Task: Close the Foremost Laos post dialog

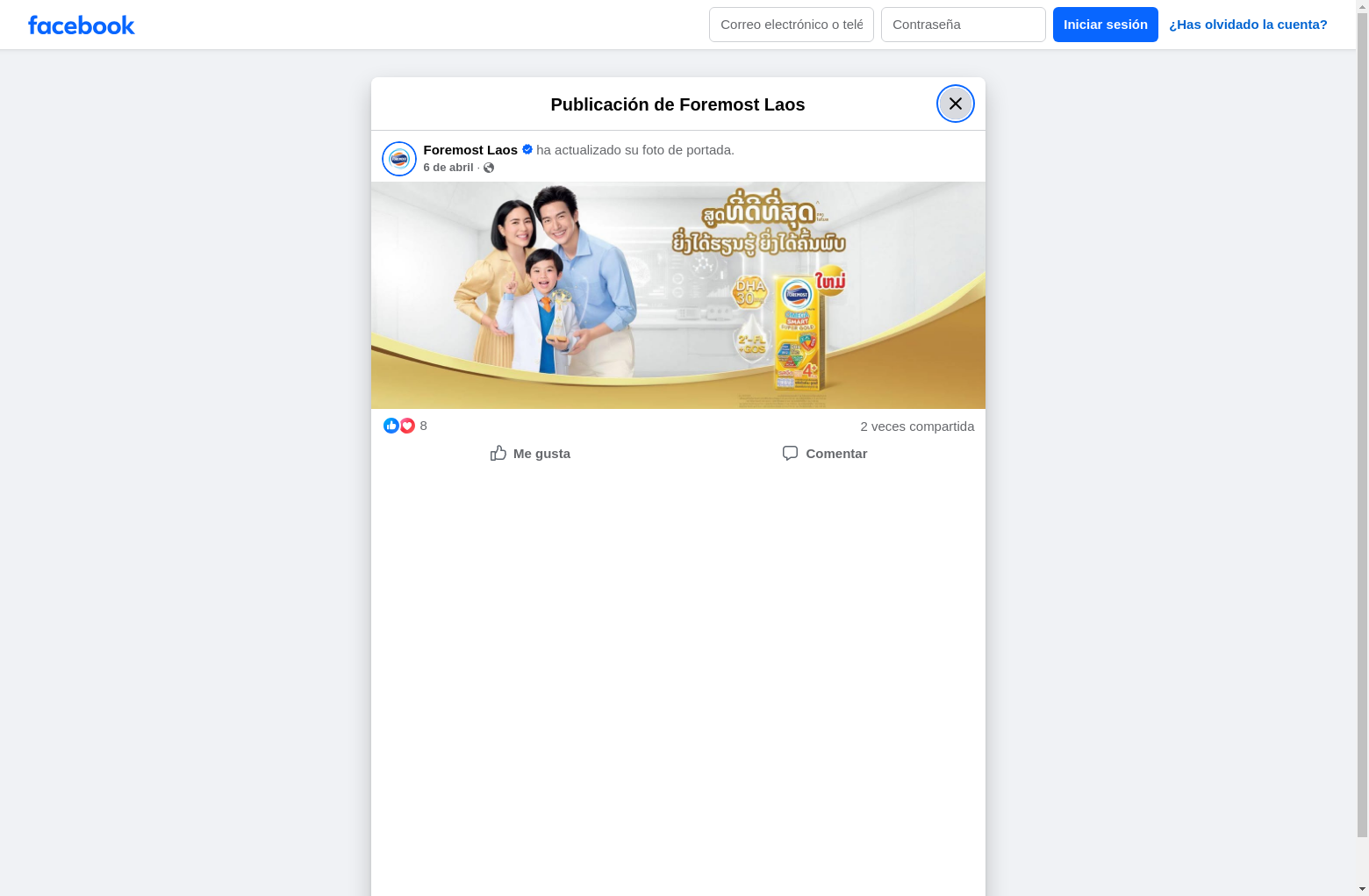Action: click(x=956, y=104)
